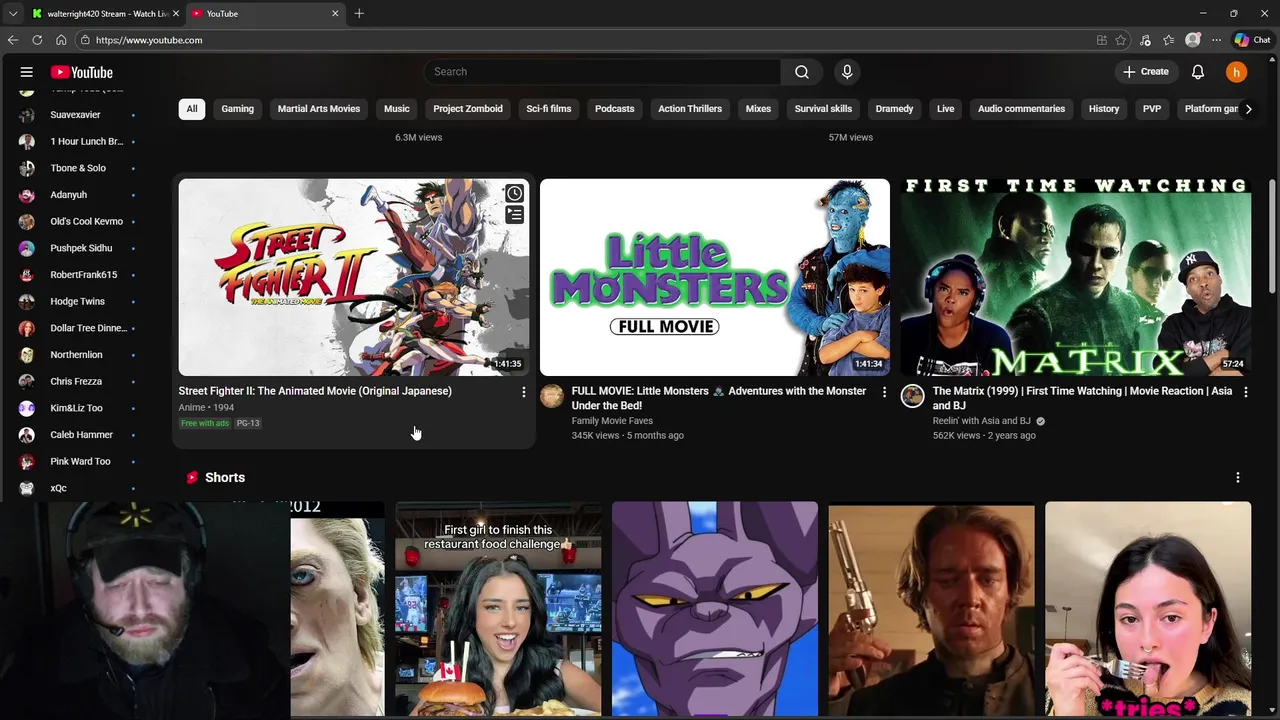
Task: Go back with browser back arrow
Action: [x=13, y=40]
